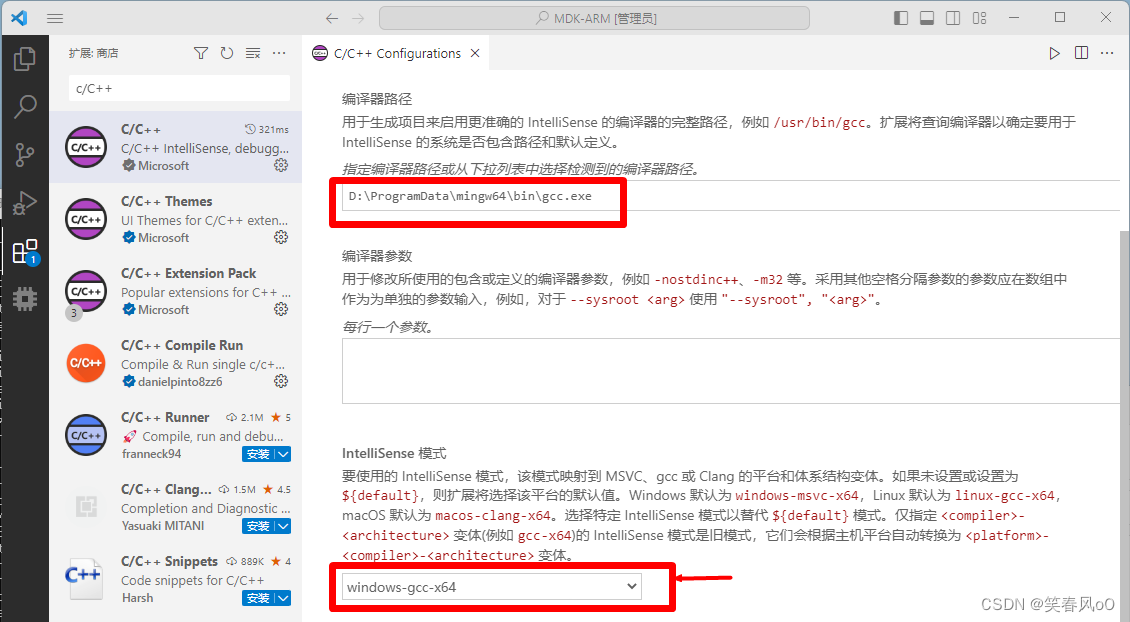Customize layout icon in title bar
1130x622 pixels.
coord(979,18)
